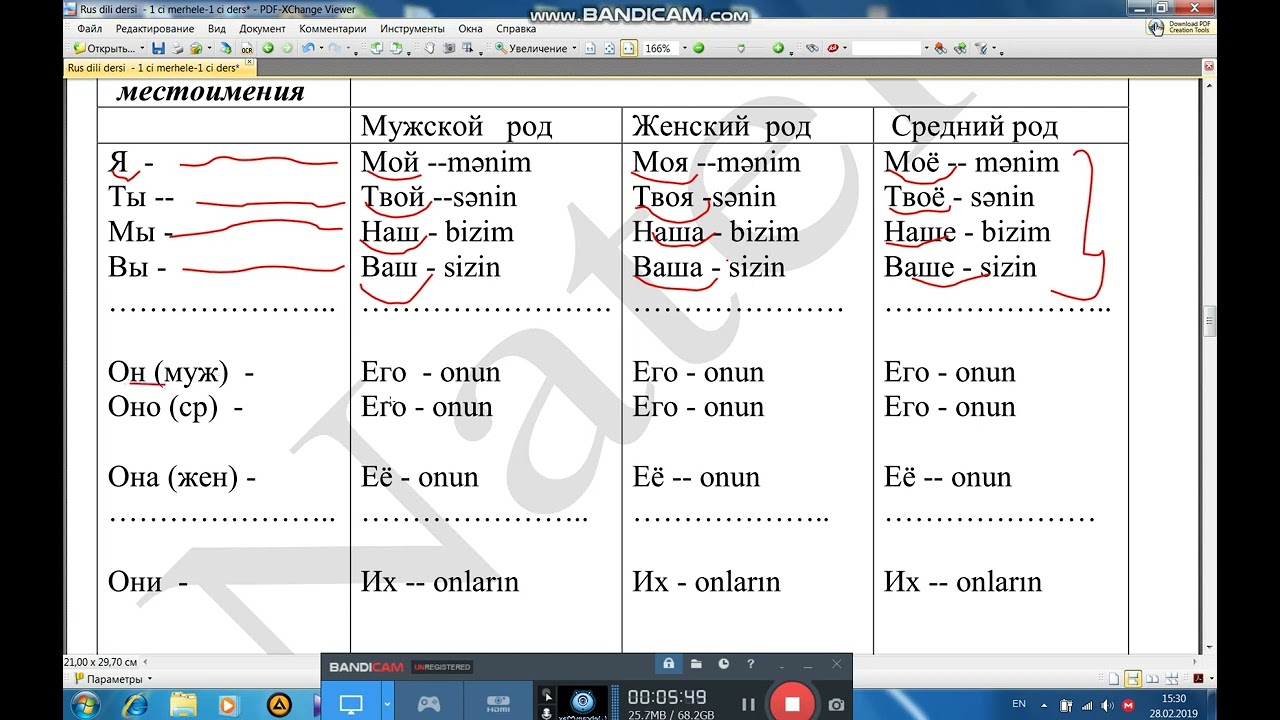Click the Print icon in the toolbar
Viewport: 1280px width, 720px height.
[x=178, y=48]
